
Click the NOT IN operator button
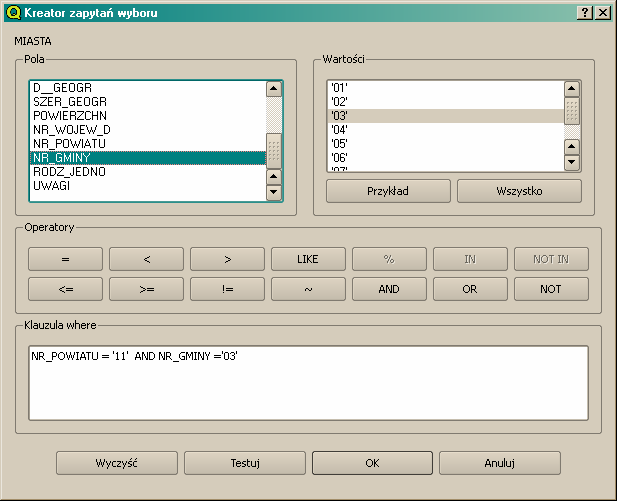(x=551, y=259)
